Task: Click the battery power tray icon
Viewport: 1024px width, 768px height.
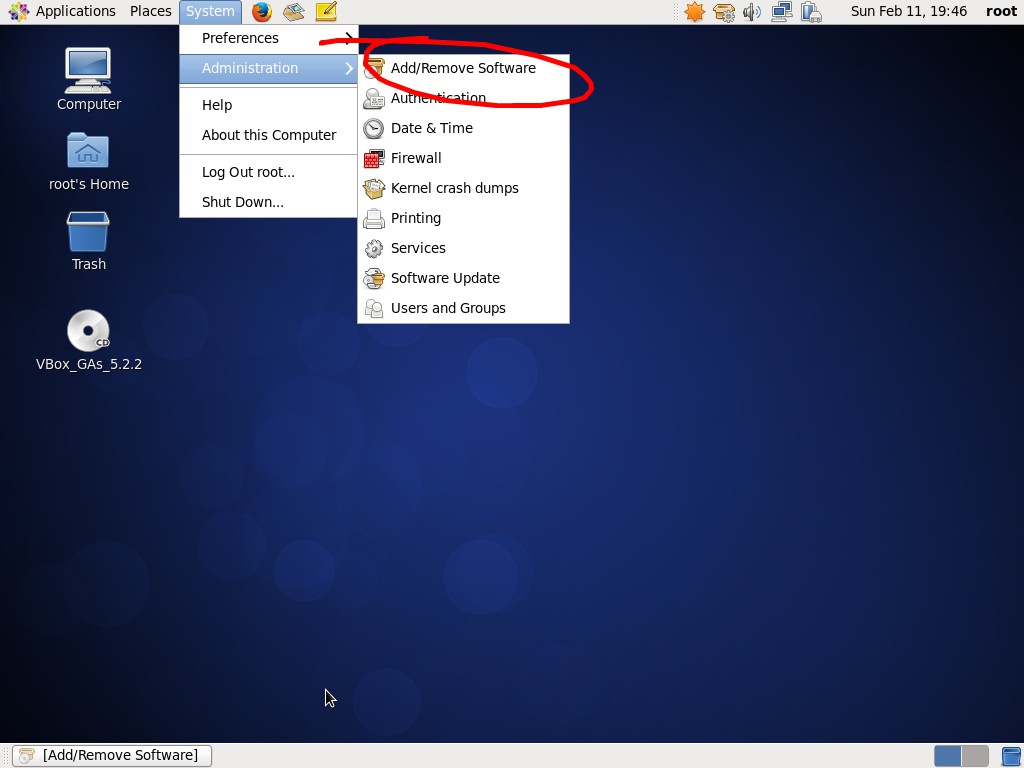Action: click(811, 12)
